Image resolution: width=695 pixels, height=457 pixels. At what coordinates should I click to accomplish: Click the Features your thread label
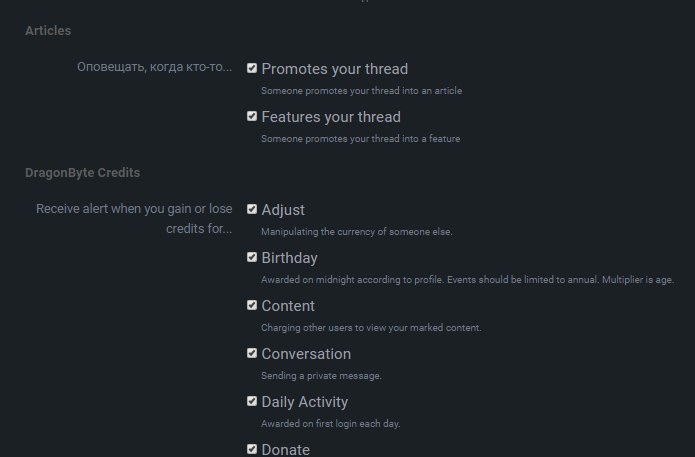[x=331, y=117]
